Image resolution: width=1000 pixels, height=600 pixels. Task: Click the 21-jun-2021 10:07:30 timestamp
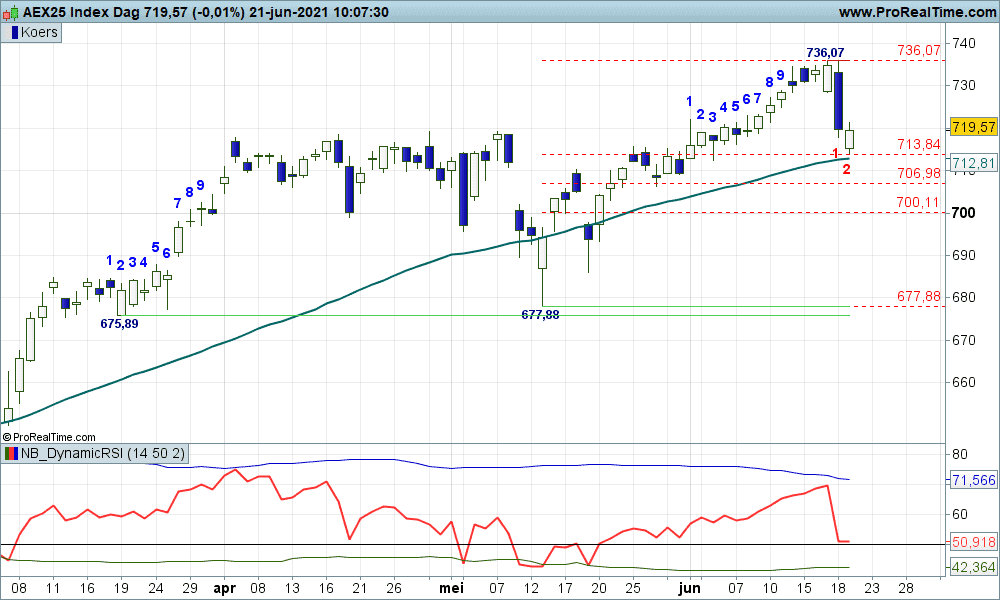click(x=319, y=12)
